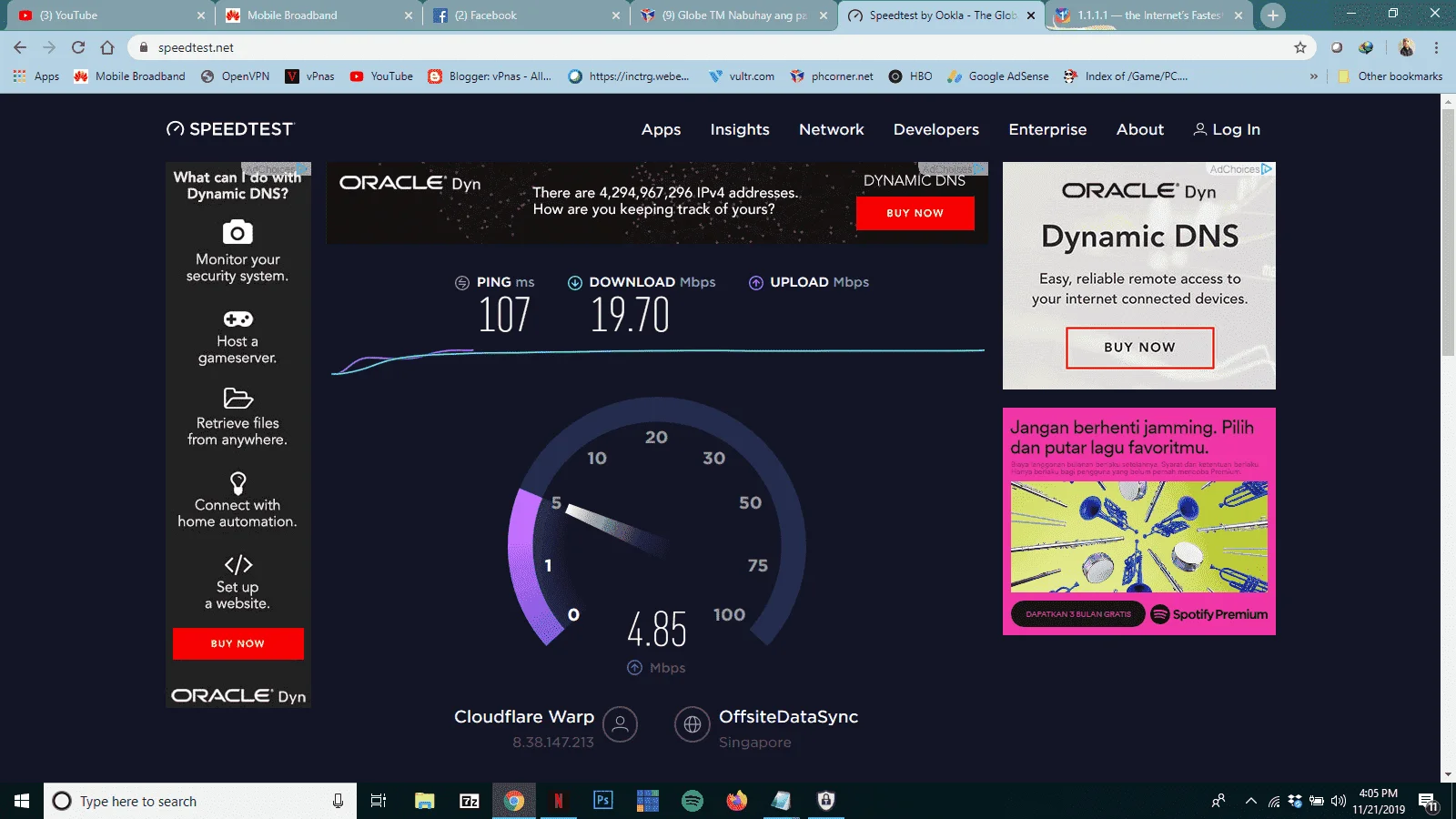This screenshot has width=1456, height=819.
Task: Click the Chrome home button
Action: point(107,47)
